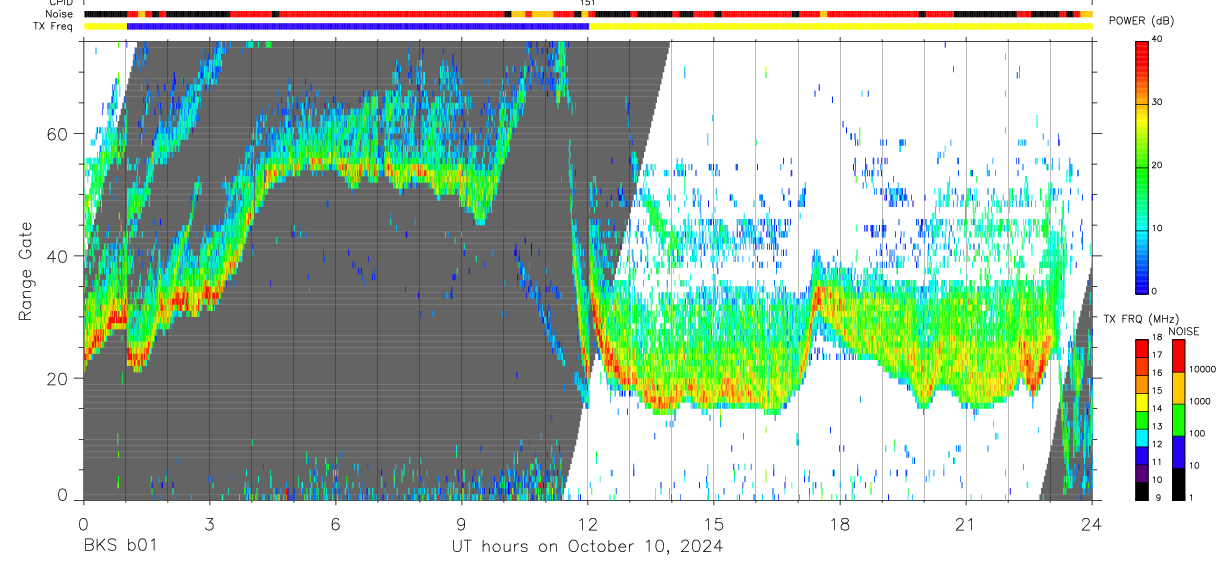The height and width of the screenshot is (567, 1228).
Task: Click the 1000 tick on the NOISE legend
Action: coord(1201,402)
